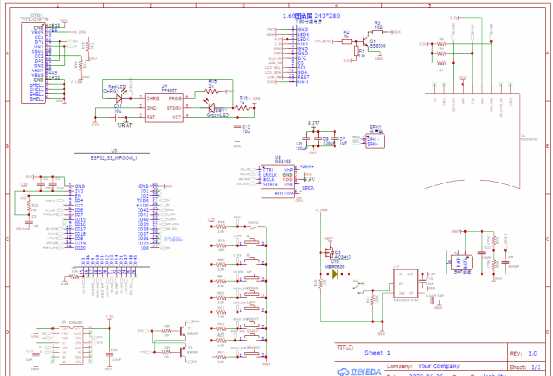This screenshot has width=553, height=376.
Task: Click the regulator IC at bottom right
Action: click(406, 284)
